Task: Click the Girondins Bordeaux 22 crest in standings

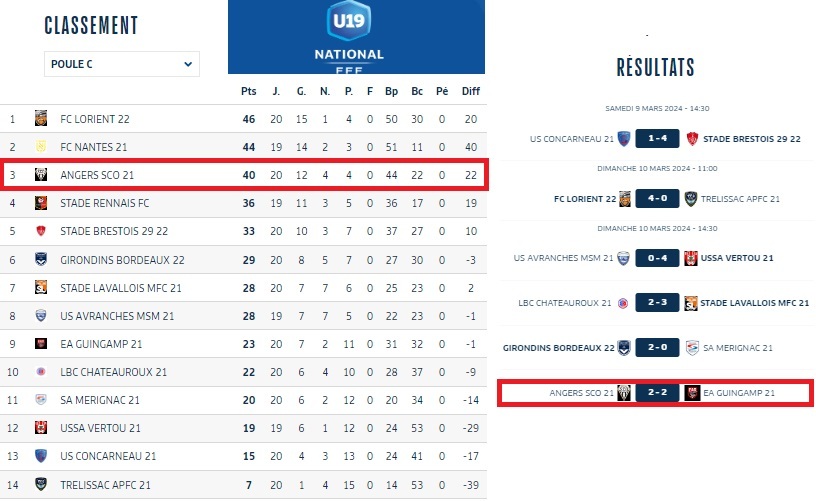Action: pyautogui.click(x=41, y=260)
